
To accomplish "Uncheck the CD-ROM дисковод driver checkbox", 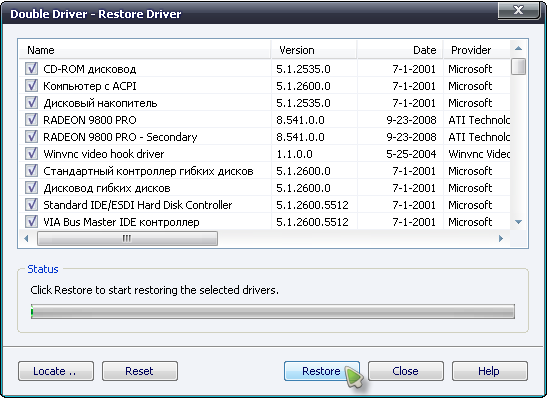I will pyautogui.click(x=31, y=68).
